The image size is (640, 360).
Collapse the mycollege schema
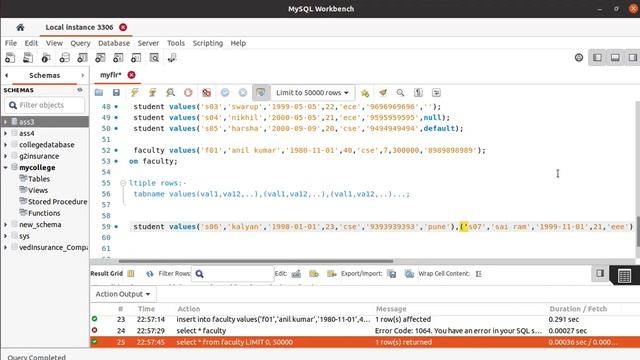(x=6, y=167)
